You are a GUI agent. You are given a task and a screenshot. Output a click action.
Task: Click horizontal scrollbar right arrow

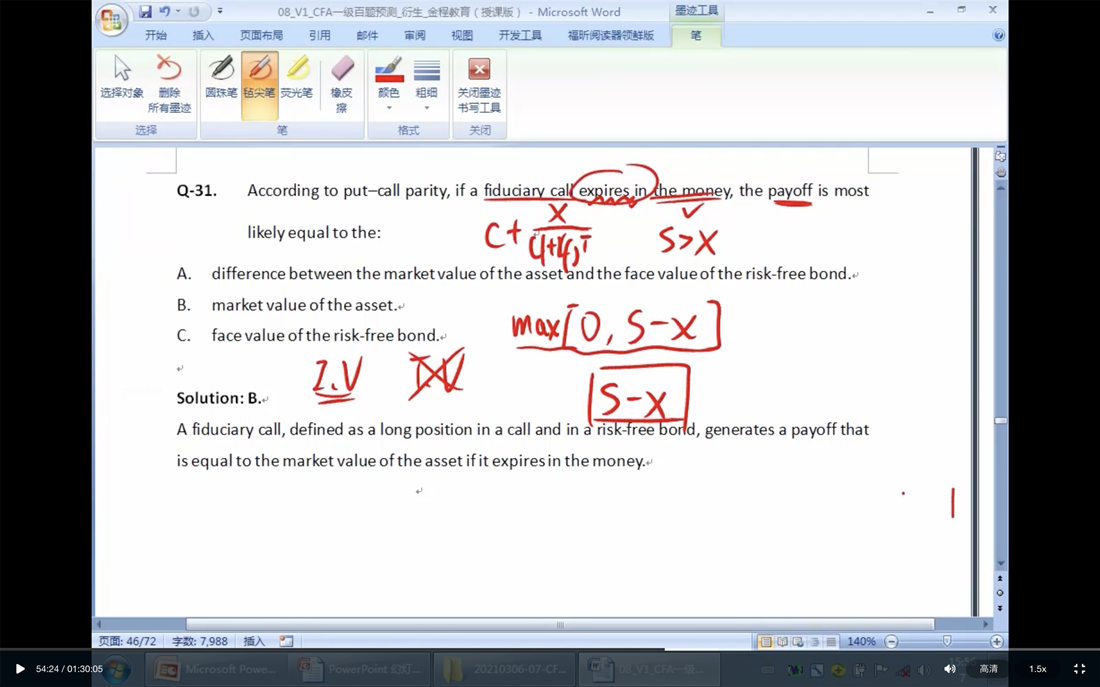click(985, 625)
